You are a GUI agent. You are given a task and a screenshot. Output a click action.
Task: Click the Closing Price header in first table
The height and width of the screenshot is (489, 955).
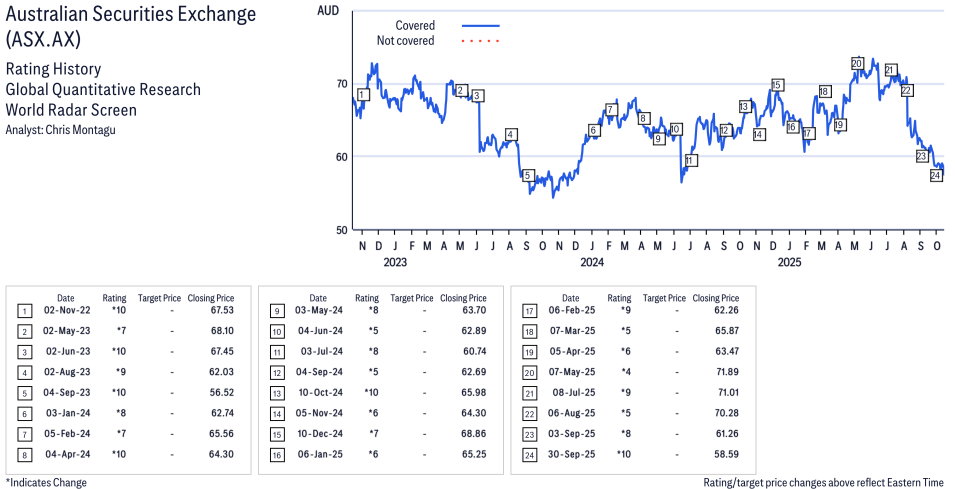point(210,298)
